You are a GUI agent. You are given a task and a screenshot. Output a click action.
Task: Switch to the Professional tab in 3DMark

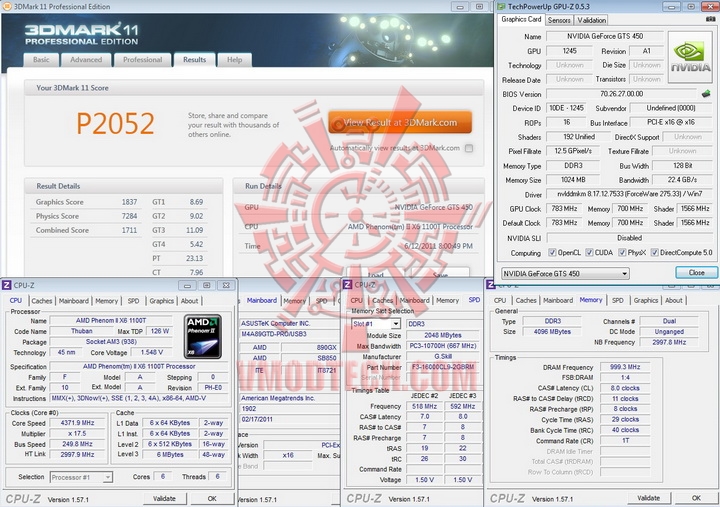pyautogui.click(x=142, y=60)
